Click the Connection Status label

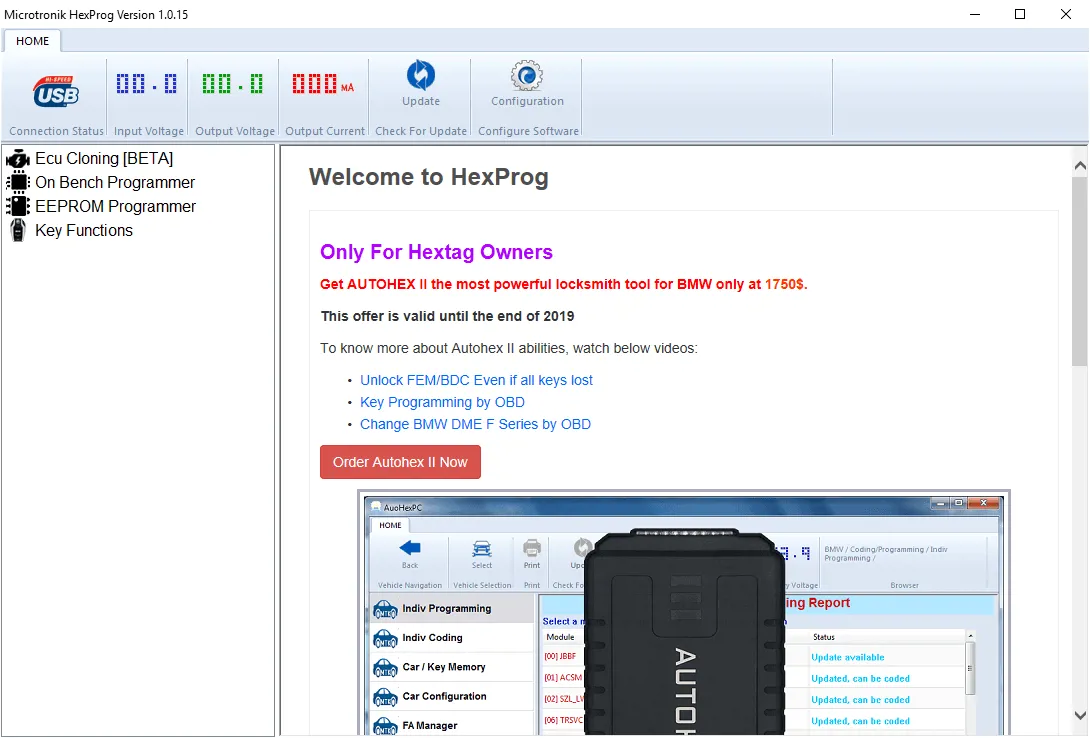[x=56, y=131]
